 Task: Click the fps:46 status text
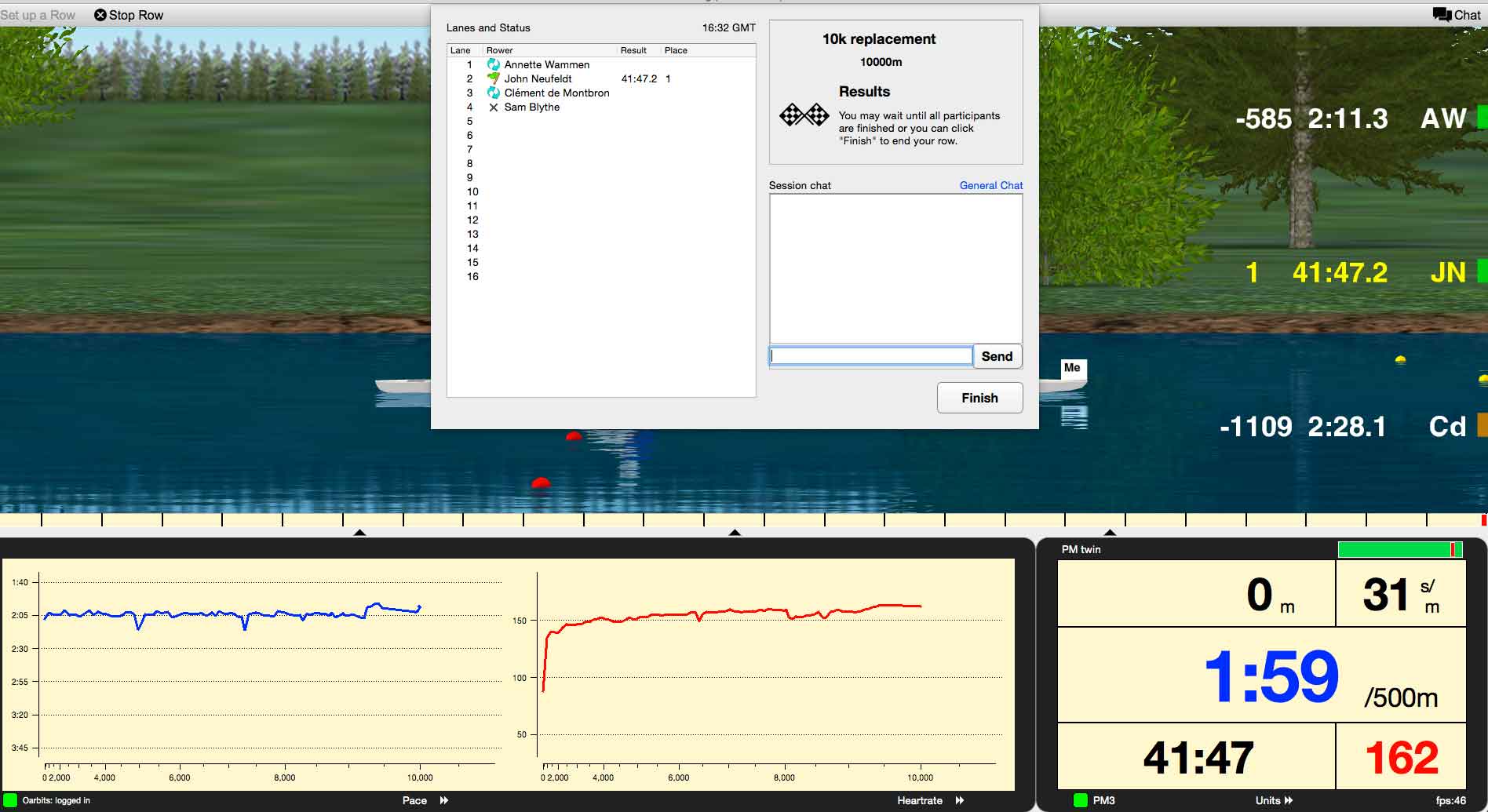pyautogui.click(x=1451, y=800)
